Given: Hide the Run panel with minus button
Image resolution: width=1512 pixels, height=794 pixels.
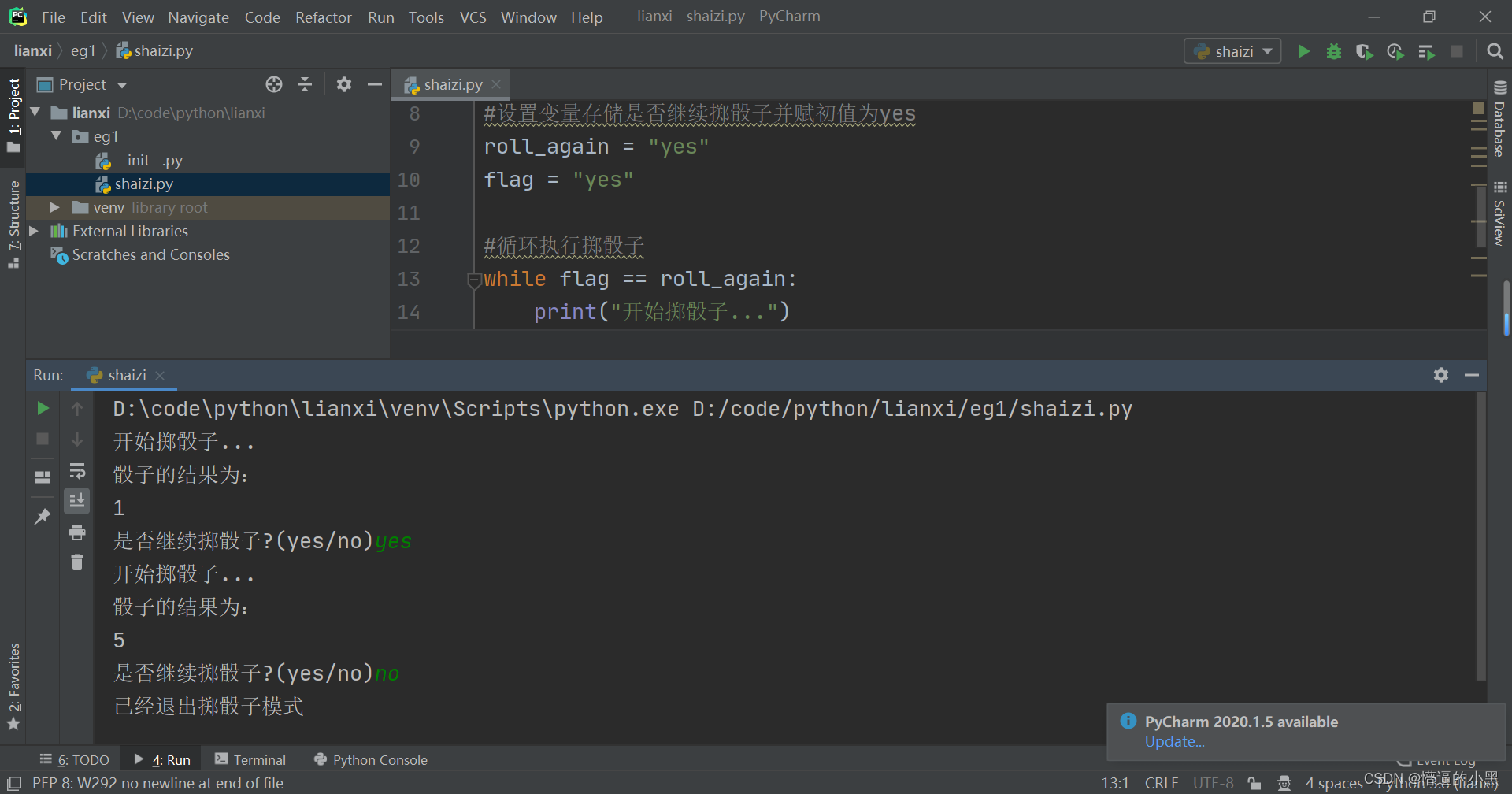Looking at the screenshot, I should coord(1472,375).
